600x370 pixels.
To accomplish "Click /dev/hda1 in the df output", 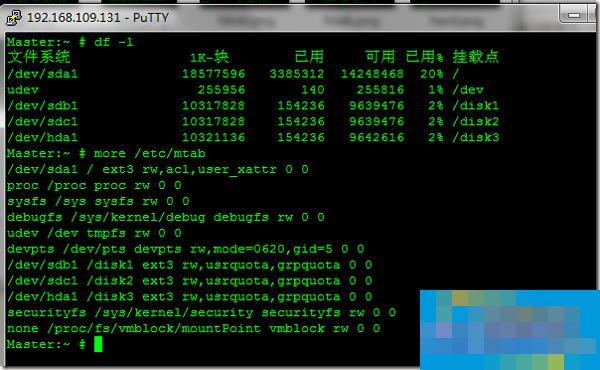I will pos(42,137).
